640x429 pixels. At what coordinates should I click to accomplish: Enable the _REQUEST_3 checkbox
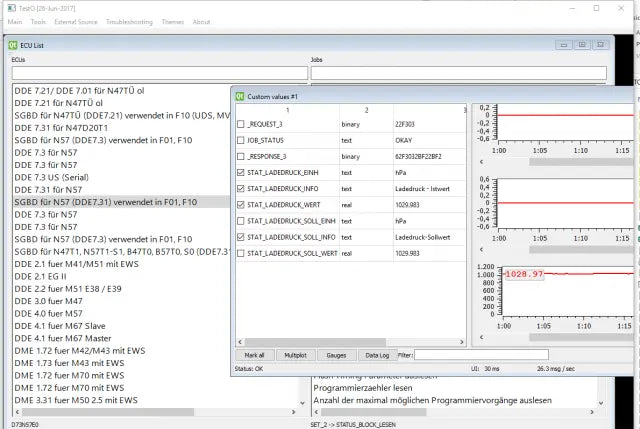point(240,124)
